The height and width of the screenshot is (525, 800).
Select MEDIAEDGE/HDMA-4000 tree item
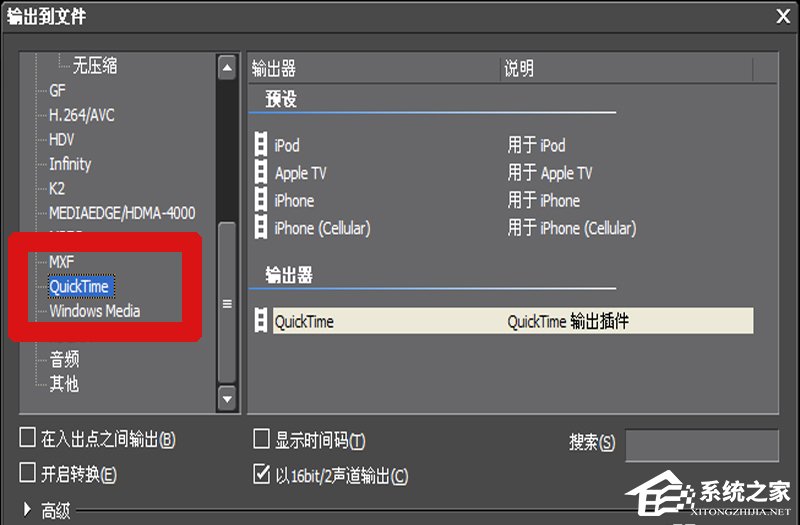tap(122, 213)
